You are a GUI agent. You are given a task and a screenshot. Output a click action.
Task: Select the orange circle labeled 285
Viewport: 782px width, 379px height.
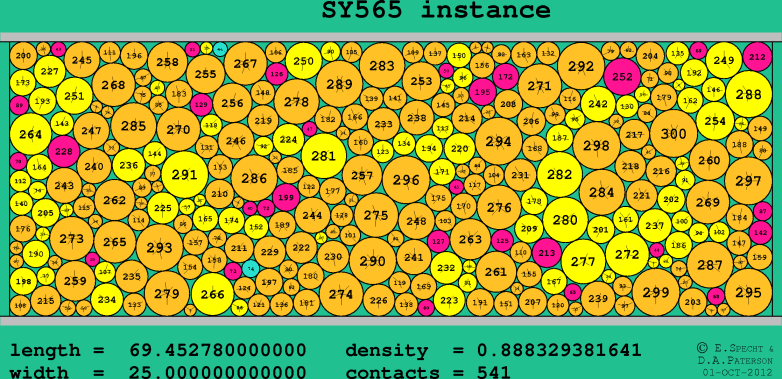point(134,126)
